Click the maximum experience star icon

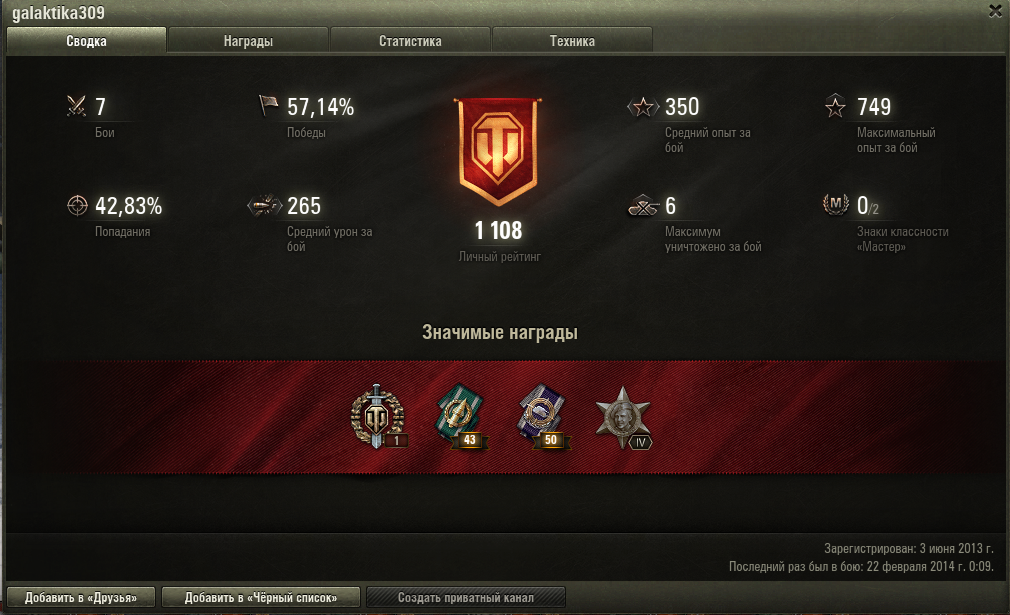(835, 106)
